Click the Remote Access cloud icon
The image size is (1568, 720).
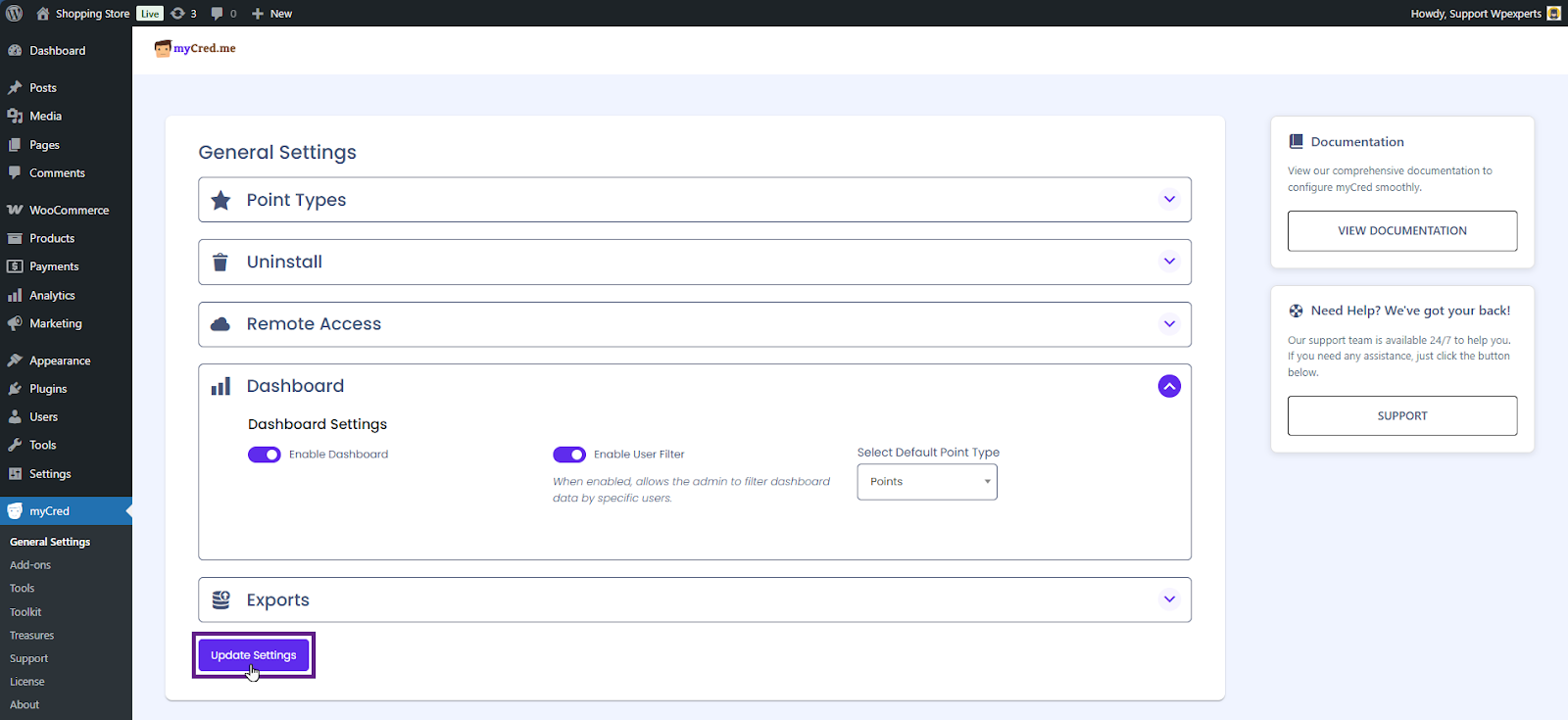(x=220, y=324)
